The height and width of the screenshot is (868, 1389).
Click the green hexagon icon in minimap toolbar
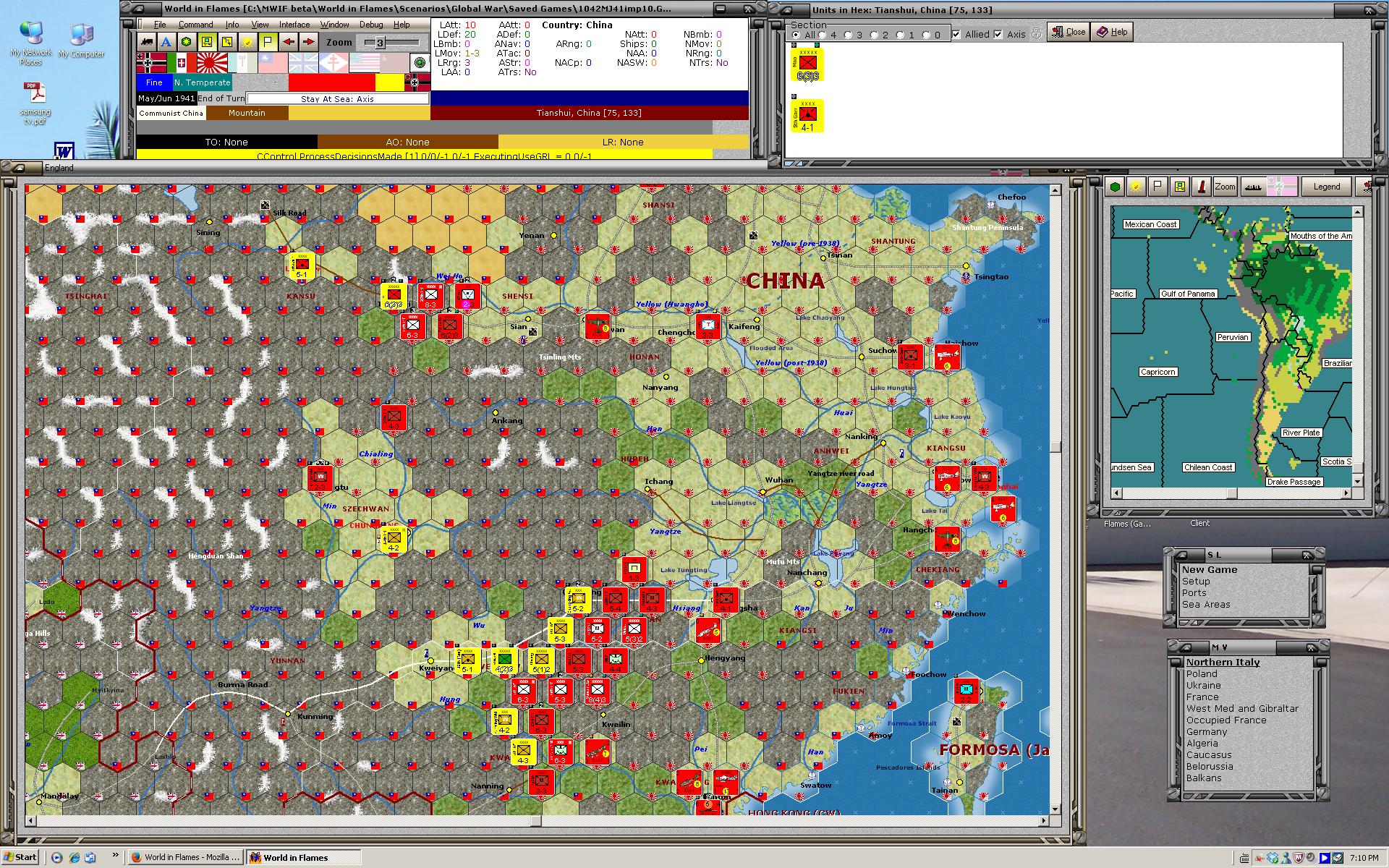point(1116,187)
